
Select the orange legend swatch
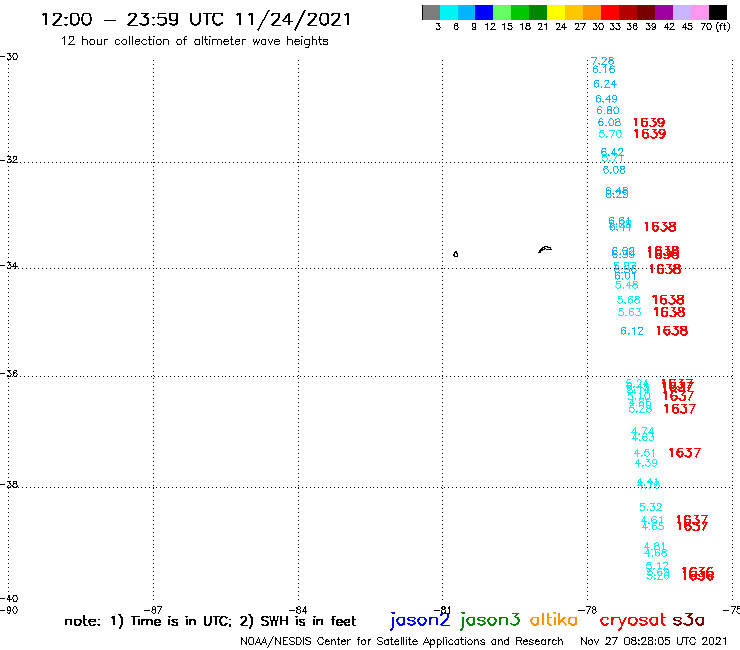pyautogui.click(x=592, y=12)
